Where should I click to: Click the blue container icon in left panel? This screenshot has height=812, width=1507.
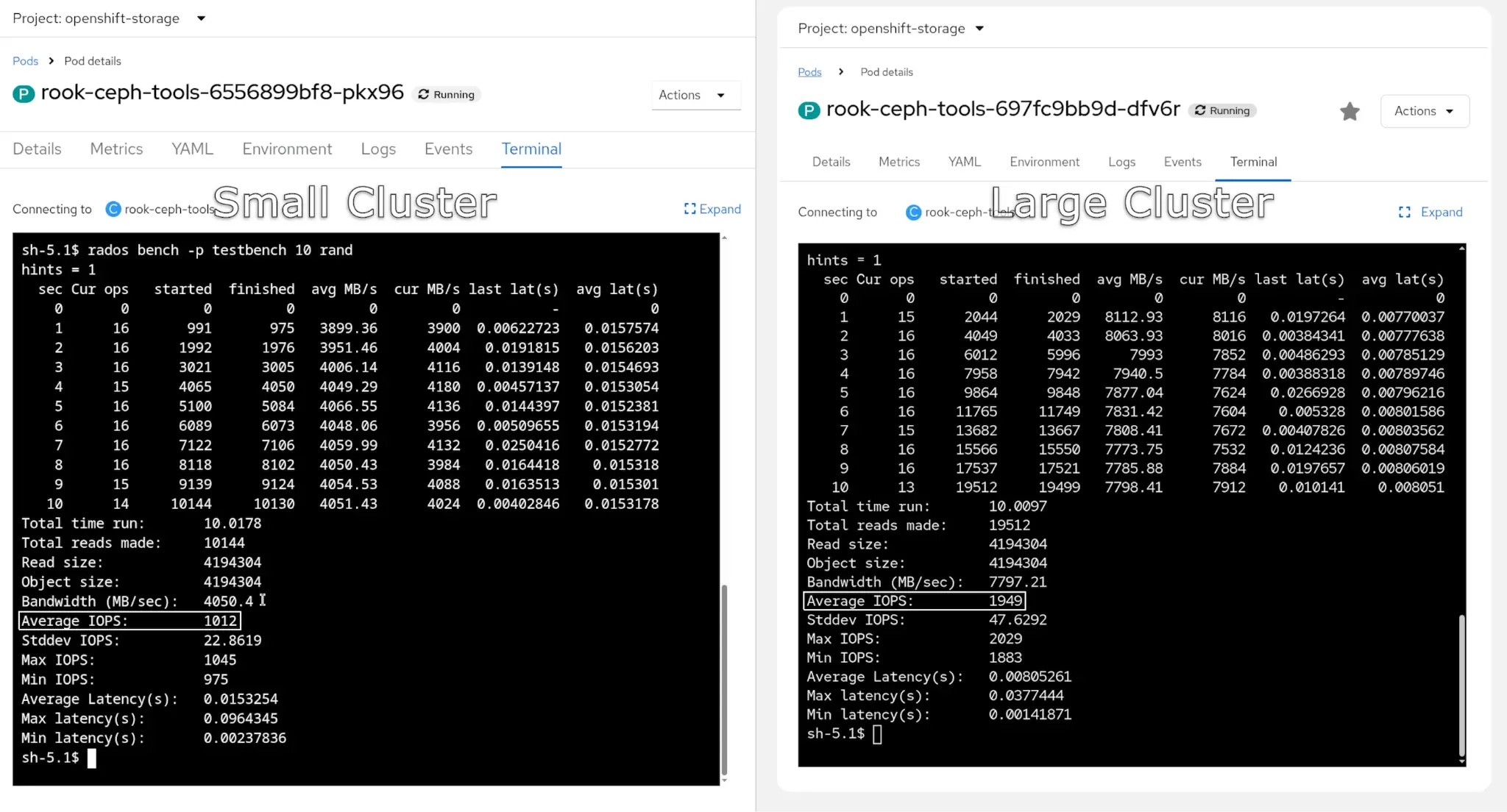113,209
